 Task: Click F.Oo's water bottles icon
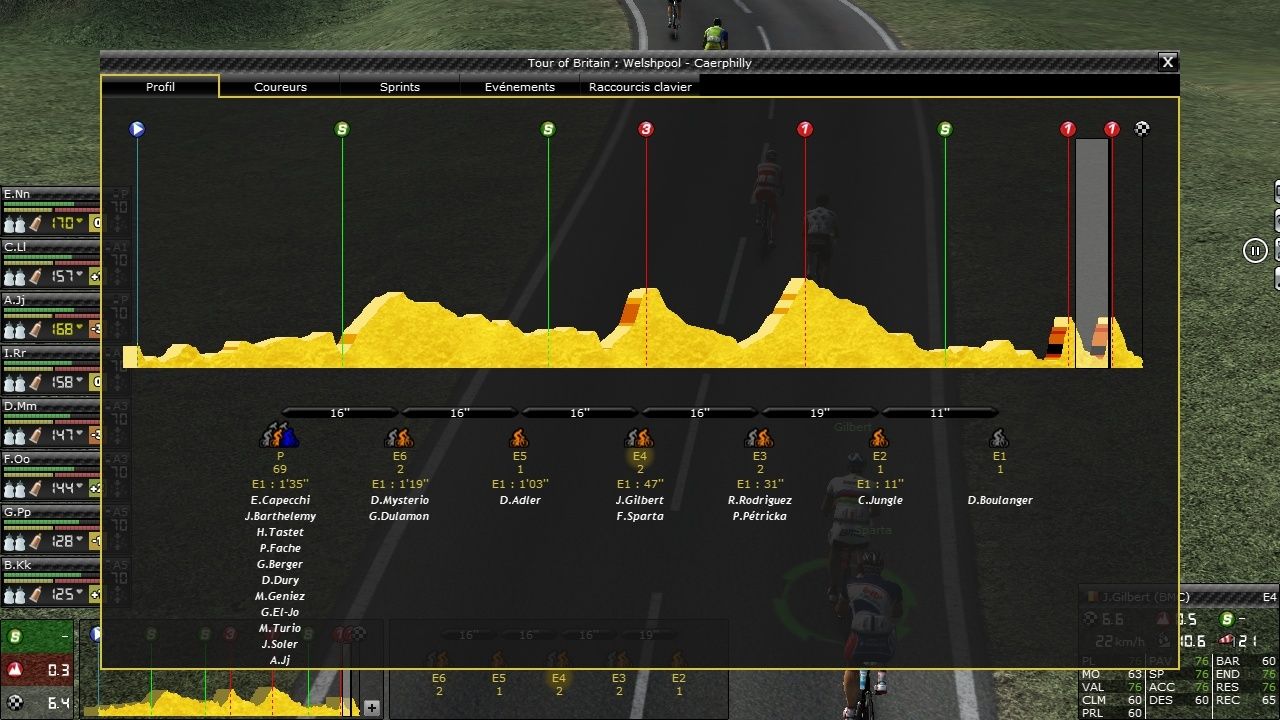(x=15, y=489)
